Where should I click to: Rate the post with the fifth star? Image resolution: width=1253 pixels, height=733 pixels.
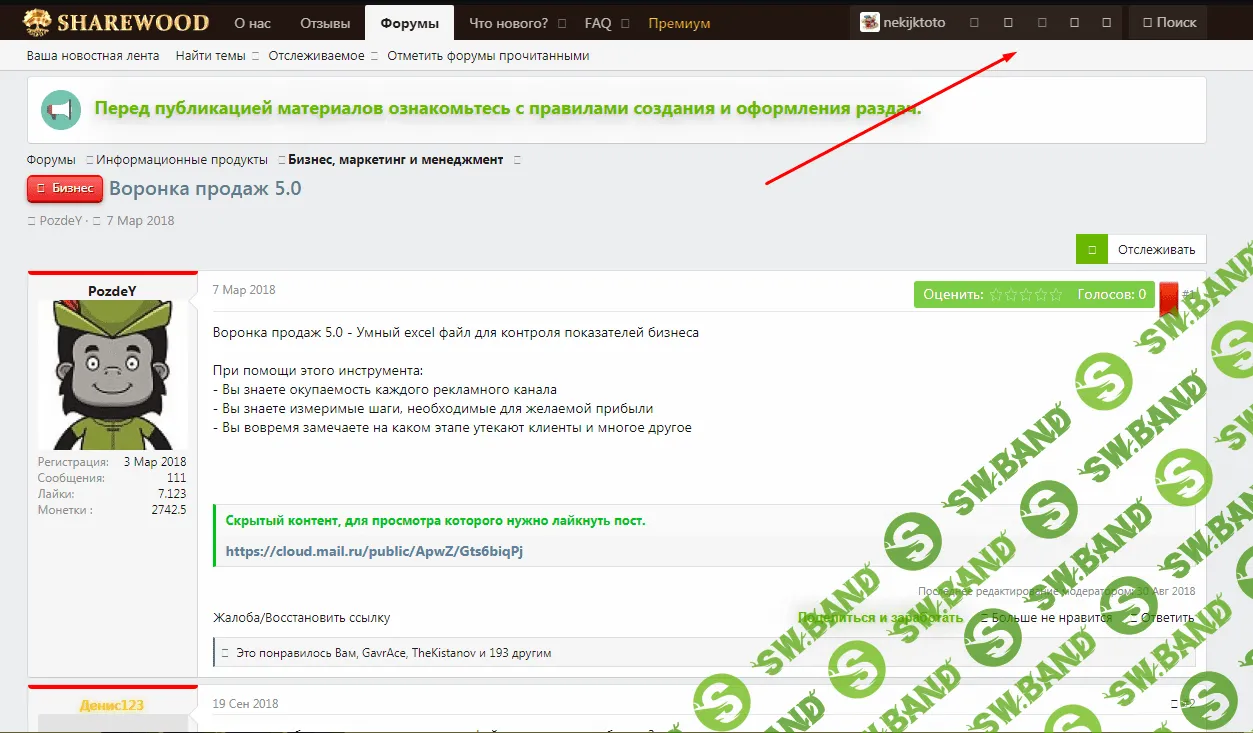1055,295
